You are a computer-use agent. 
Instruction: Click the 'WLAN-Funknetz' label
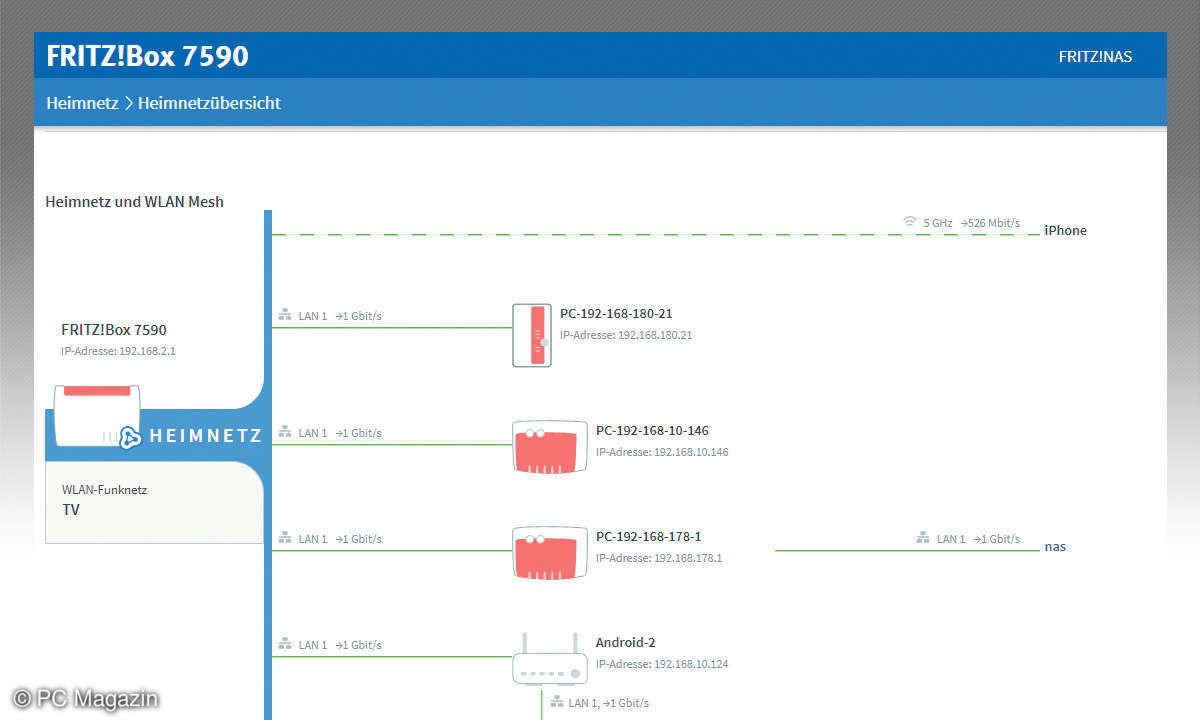tap(104, 490)
